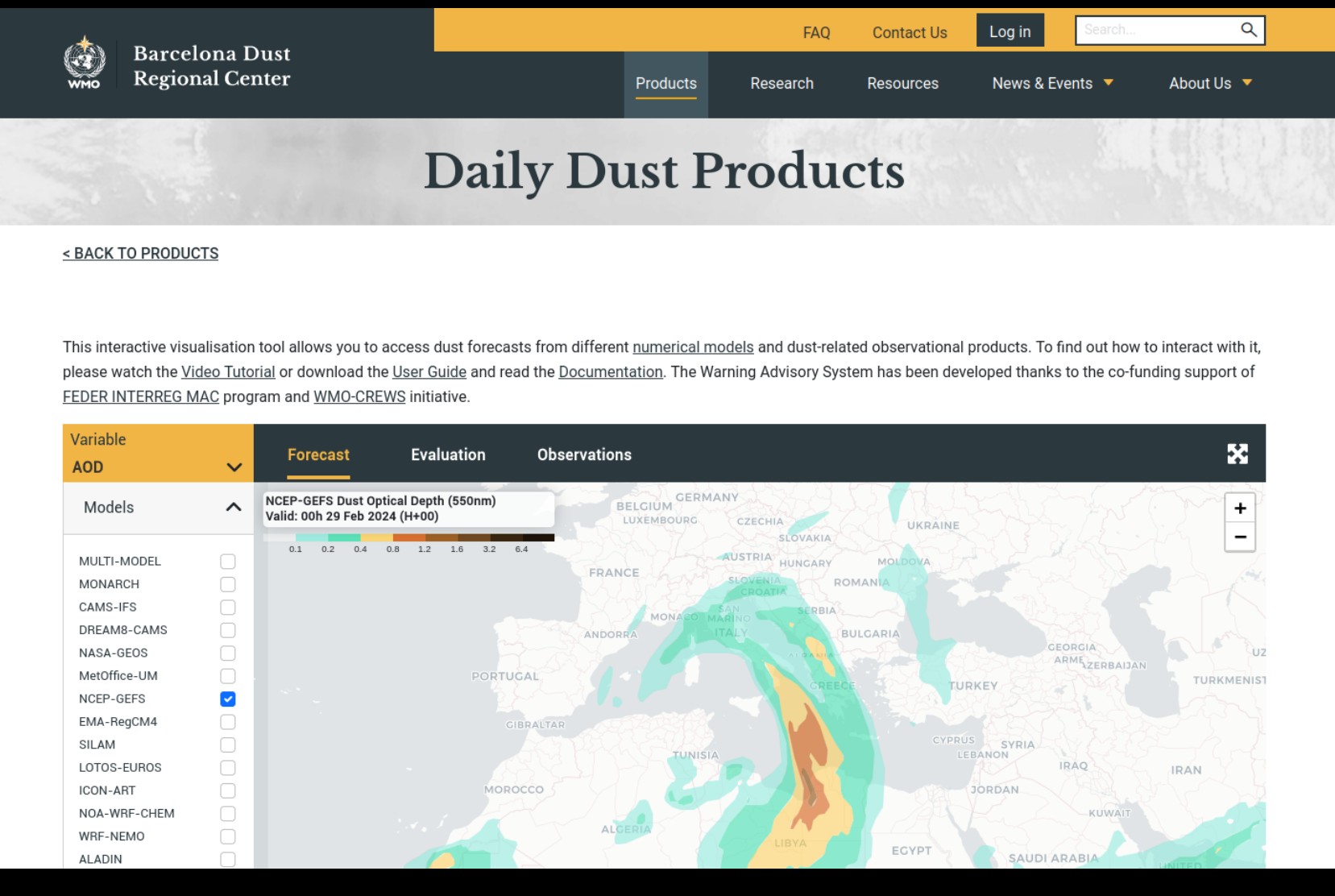The width and height of the screenshot is (1335, 896).
Task: Open the FAQ link
Action: 816,33
